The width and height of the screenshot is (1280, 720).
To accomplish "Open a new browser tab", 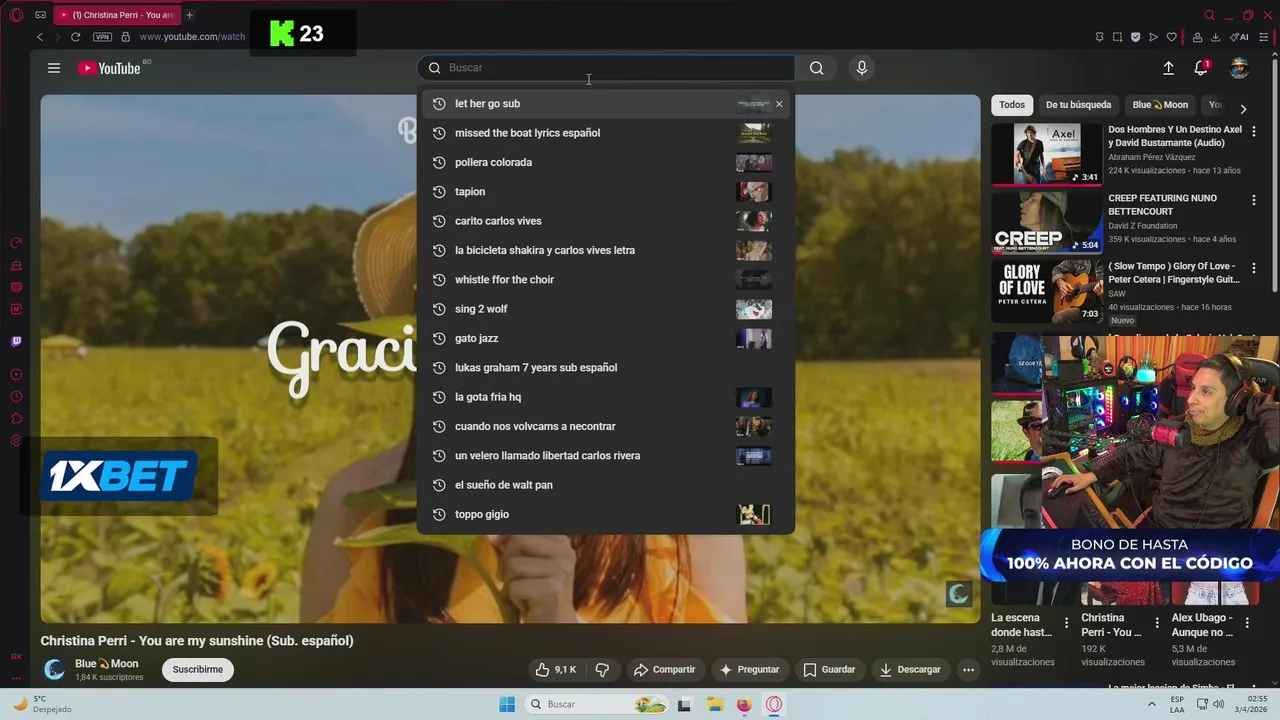I will (189, 15).
